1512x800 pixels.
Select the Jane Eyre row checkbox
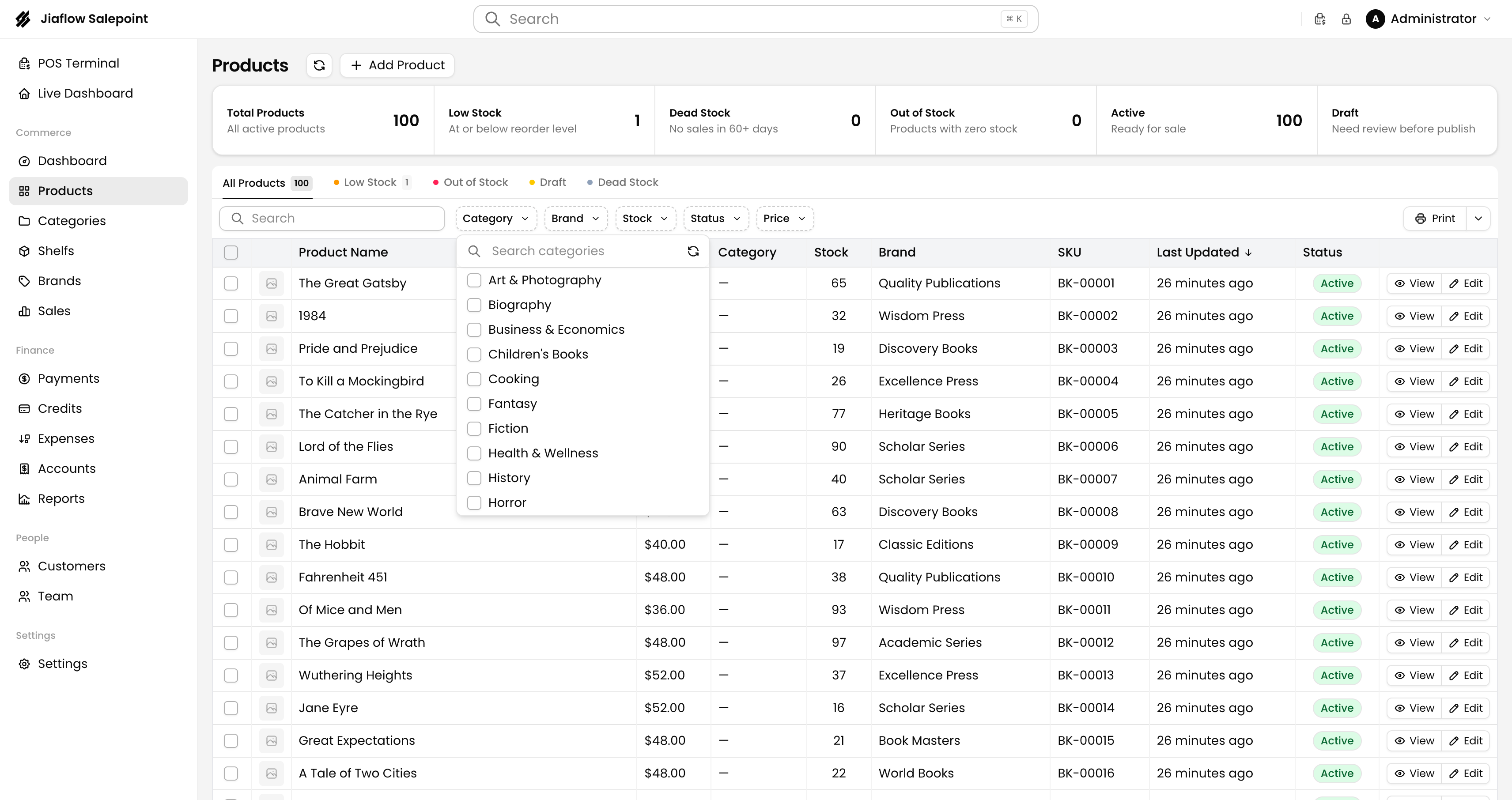231,708
